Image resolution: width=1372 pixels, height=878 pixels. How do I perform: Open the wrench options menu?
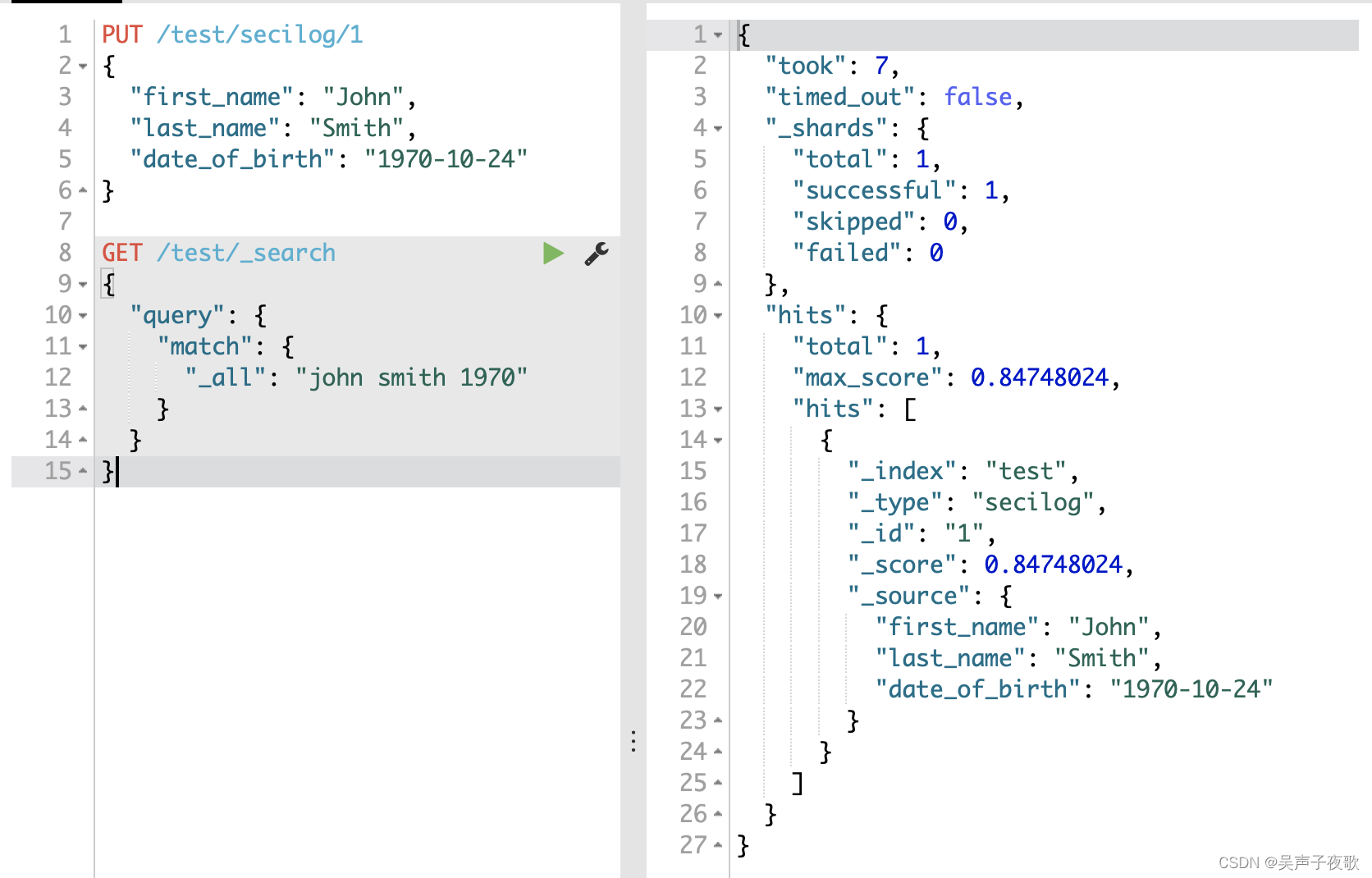(x=597, y=254)
